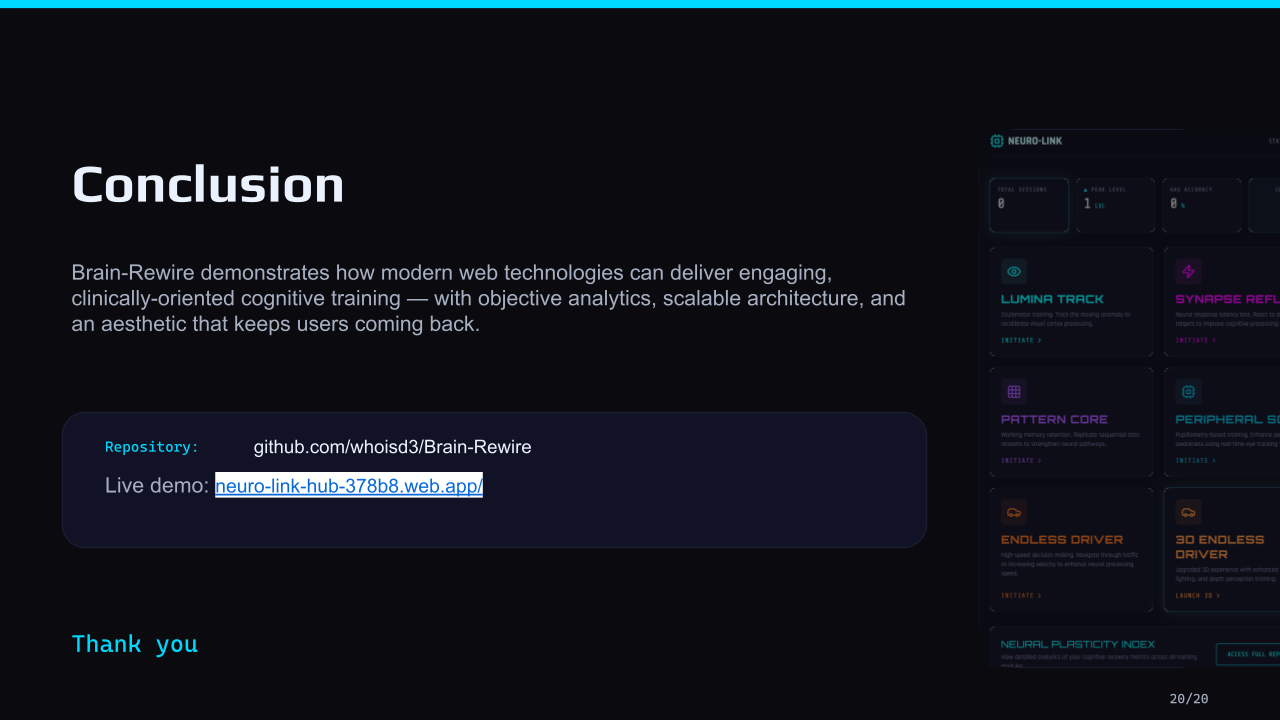Image resolution: width=1280 pixels, height=720 pixels.
Task: Click the Endless Driver card title
Action: 1062,539
